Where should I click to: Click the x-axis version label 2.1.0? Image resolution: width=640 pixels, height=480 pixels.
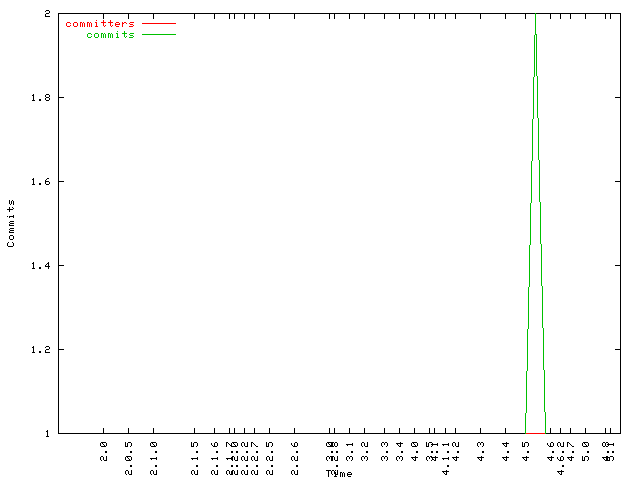pyautogui.click(x=153, y=453)
